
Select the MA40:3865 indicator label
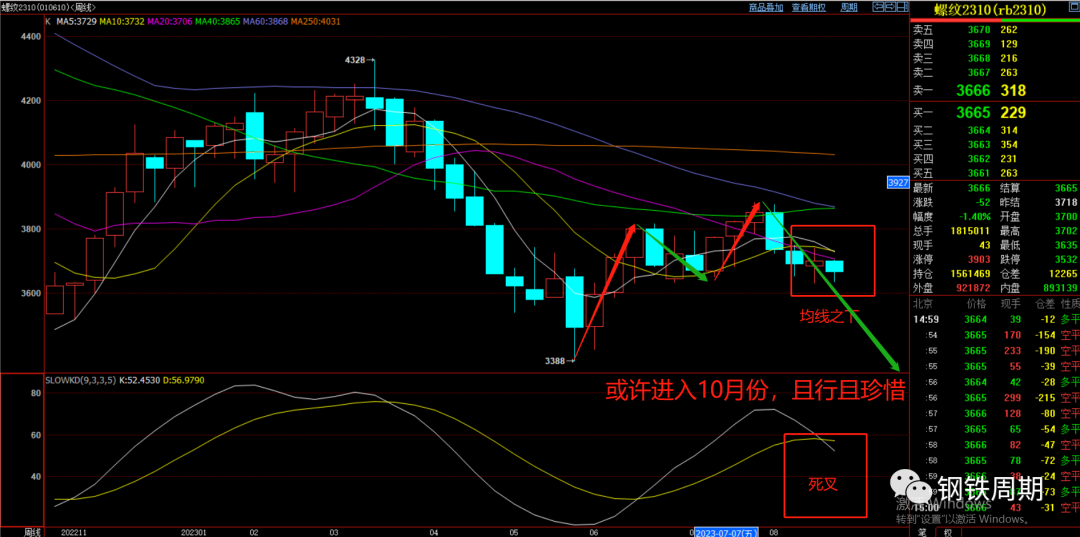point(218,21)
